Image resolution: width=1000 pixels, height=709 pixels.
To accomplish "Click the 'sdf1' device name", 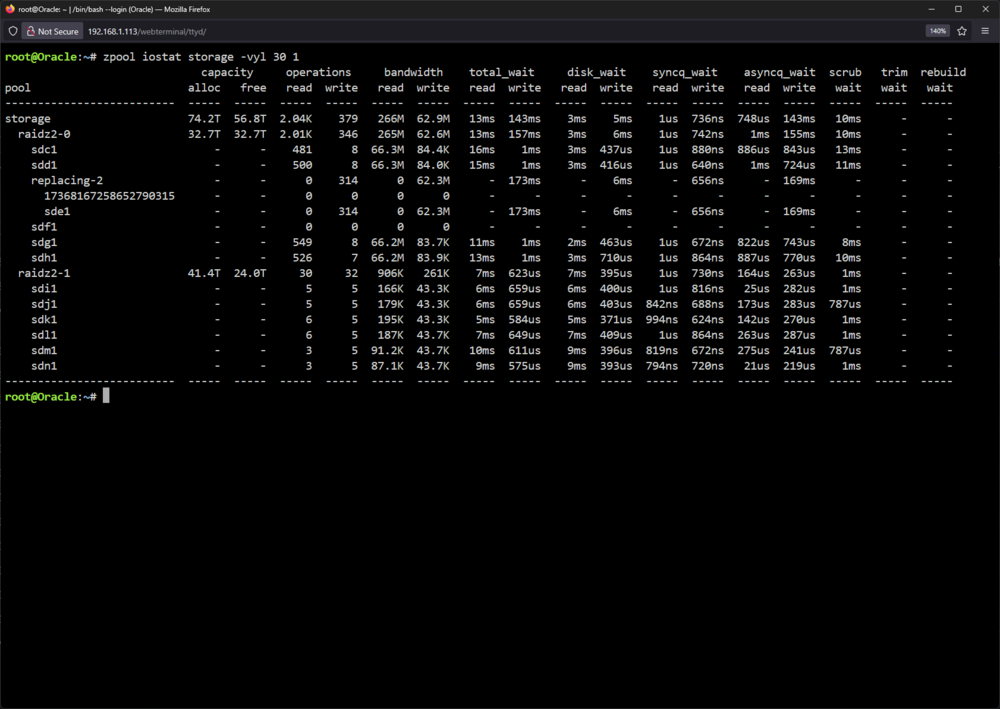I will point(44,226).
